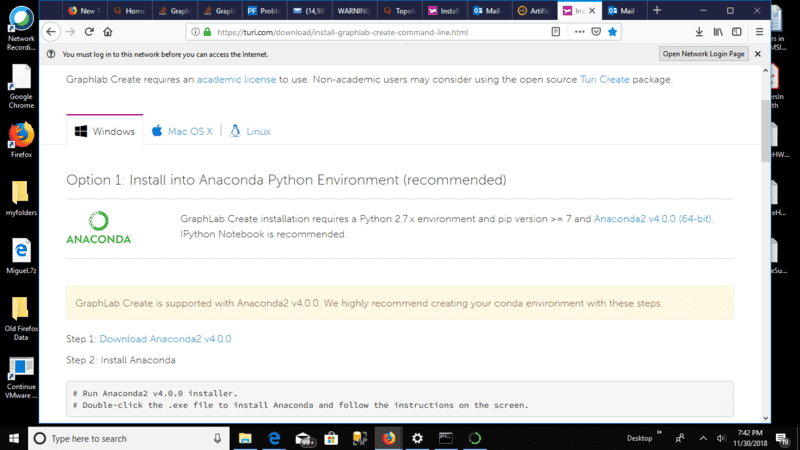Switch to the Mac OS X tab
The image size is (800, 450).
pyautogui.click(x=182, y=131)
